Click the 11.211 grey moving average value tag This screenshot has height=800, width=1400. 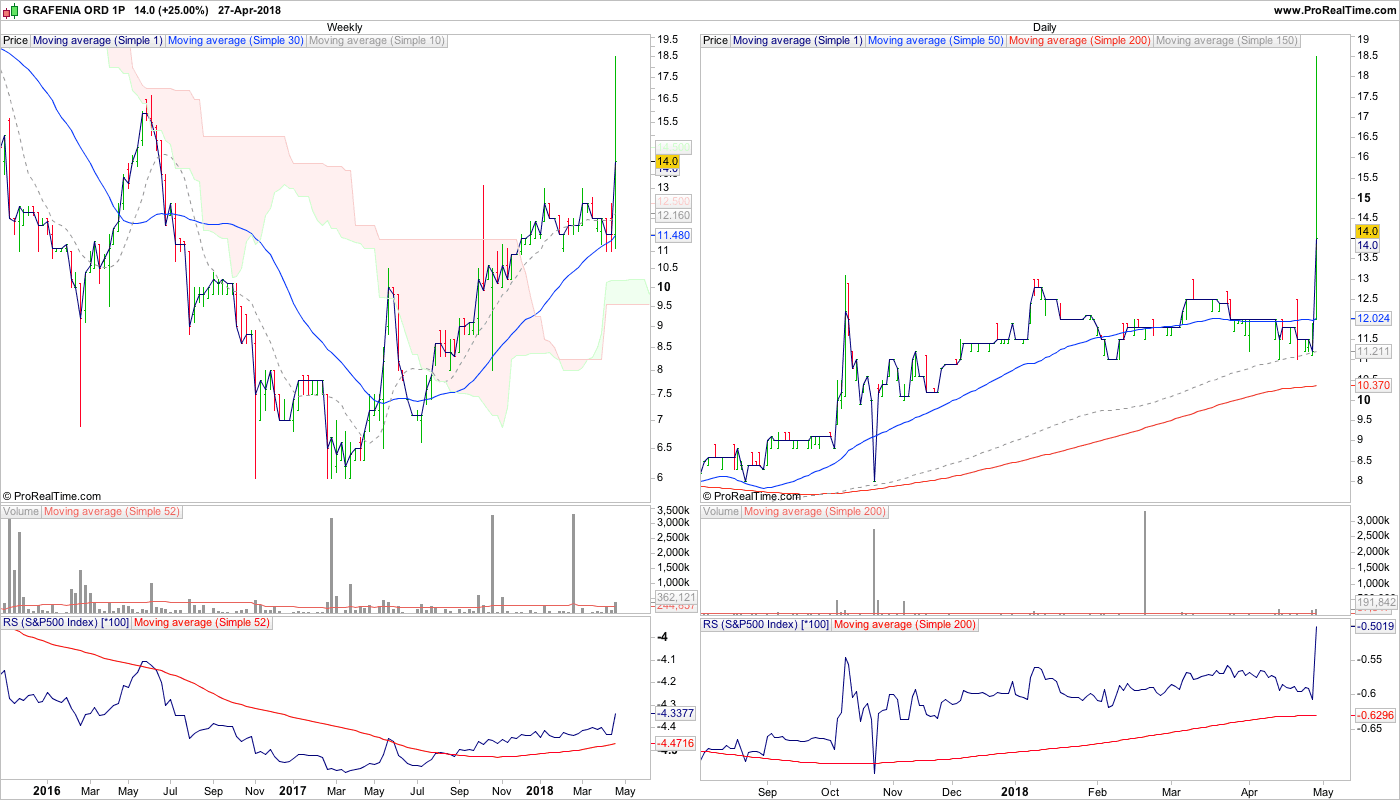[x=1373, y=352]
